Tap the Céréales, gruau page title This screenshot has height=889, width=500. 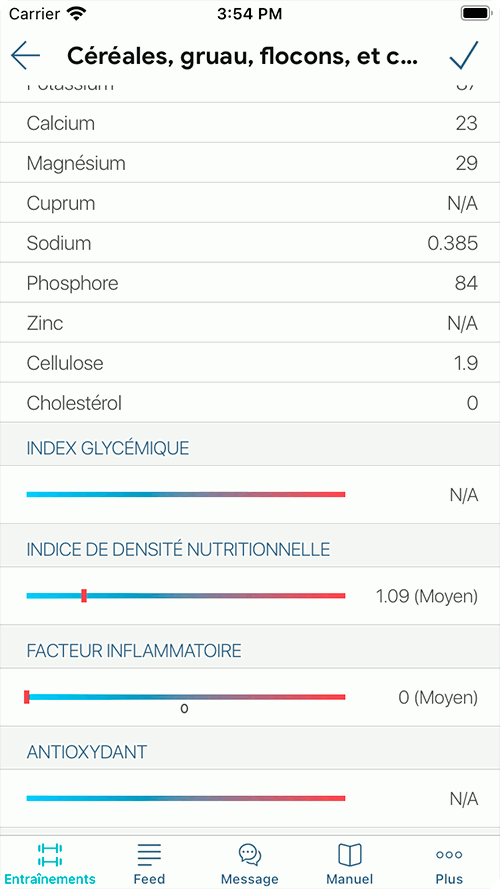click(x=243, y=56)
